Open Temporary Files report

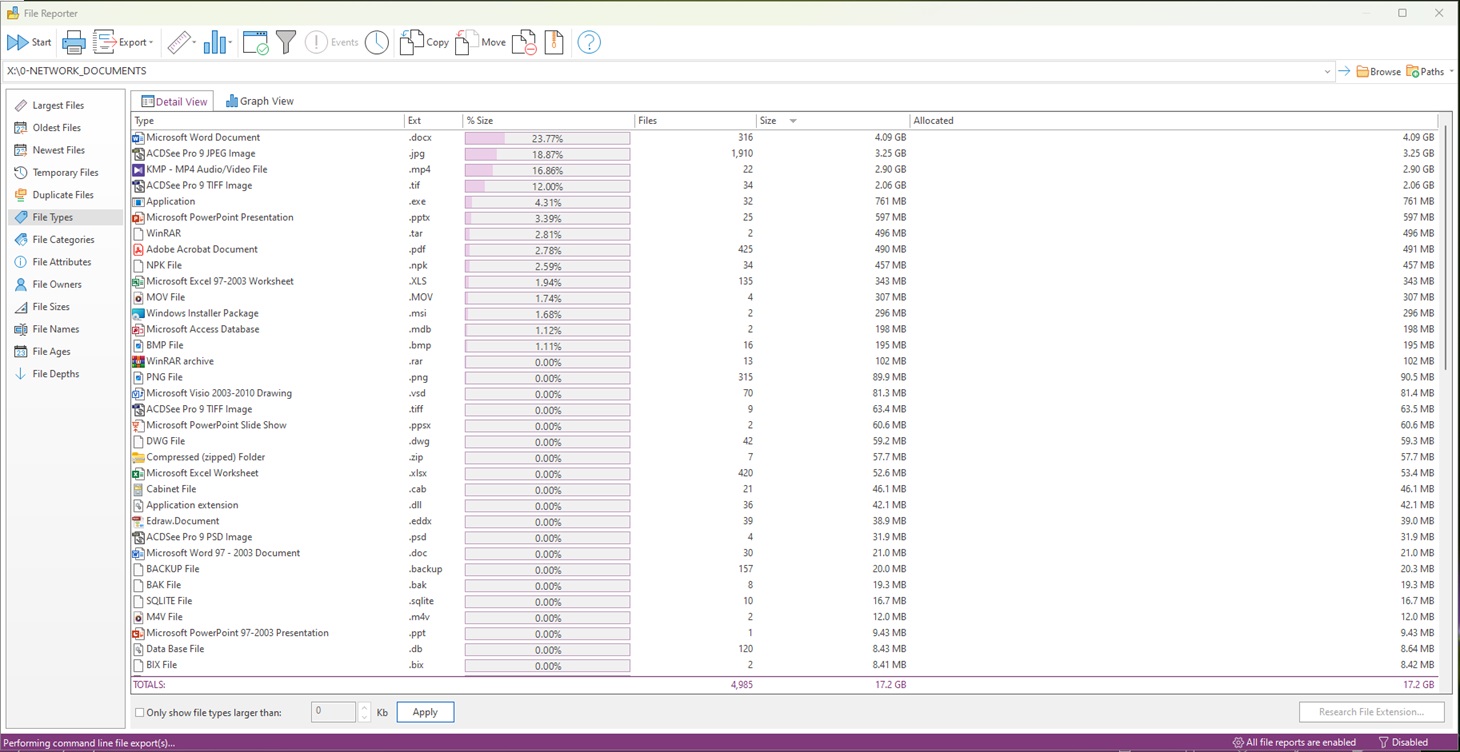click(65, 172)
